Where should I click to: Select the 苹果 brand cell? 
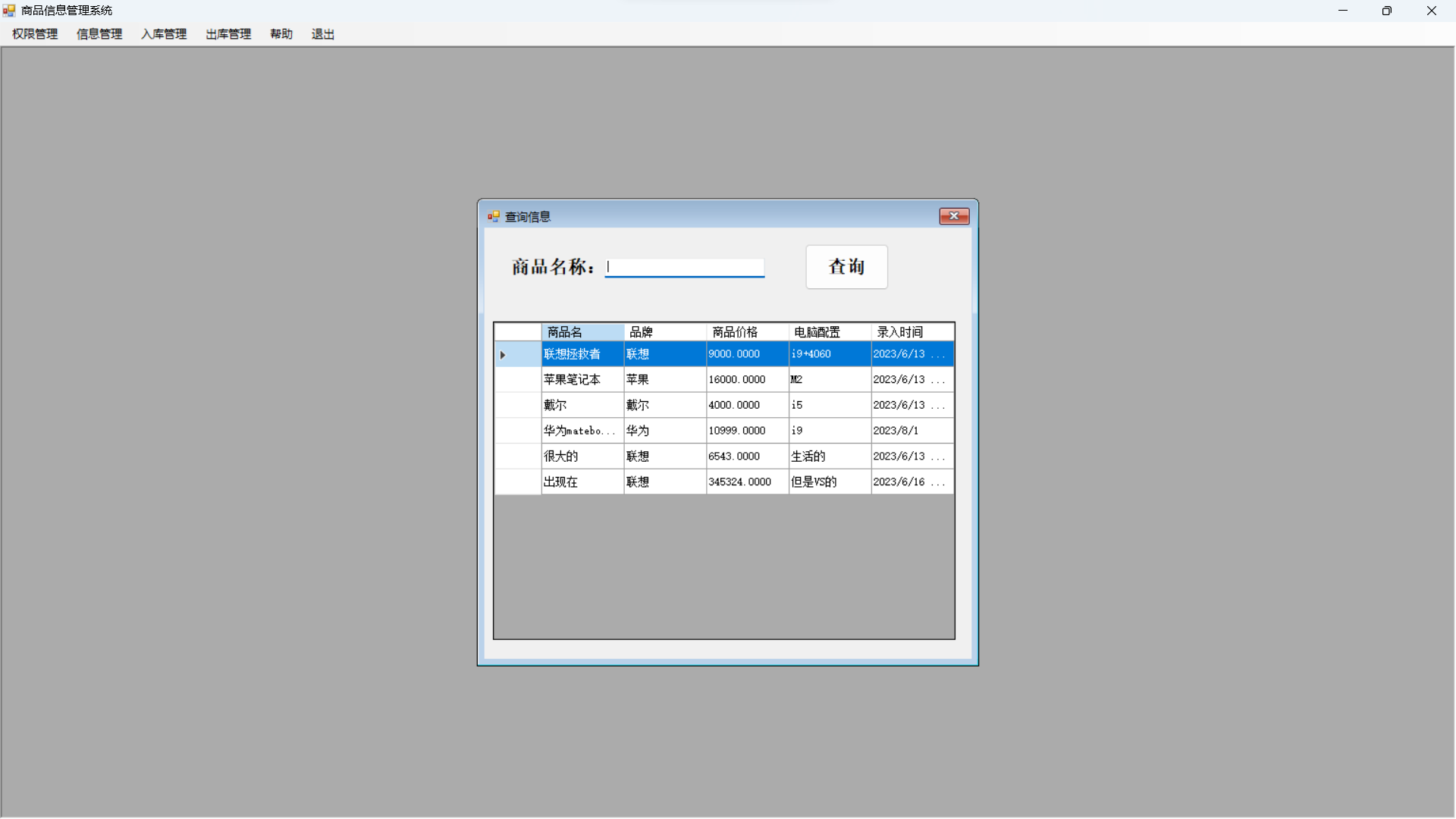pyautogui.click(x=665, y=380)
